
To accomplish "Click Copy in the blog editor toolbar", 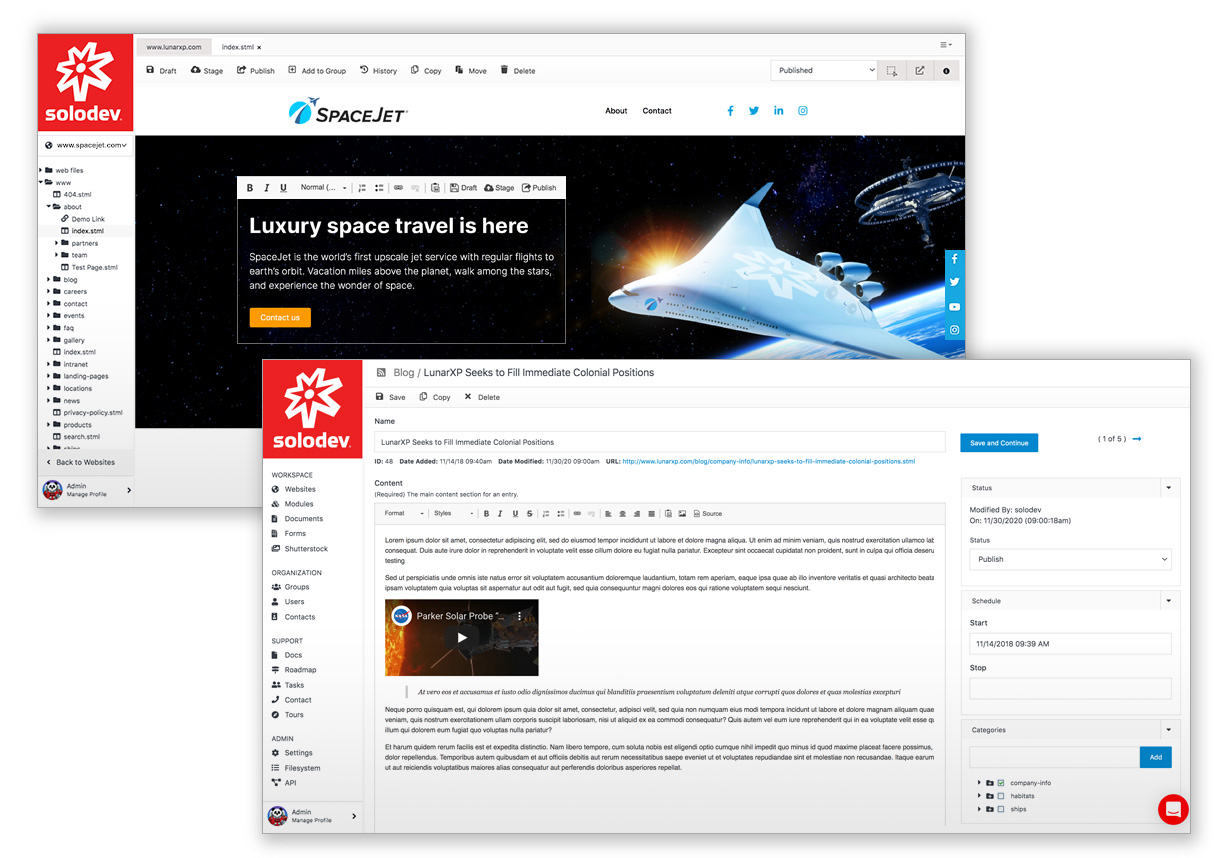I will click(x=435, y=397).
